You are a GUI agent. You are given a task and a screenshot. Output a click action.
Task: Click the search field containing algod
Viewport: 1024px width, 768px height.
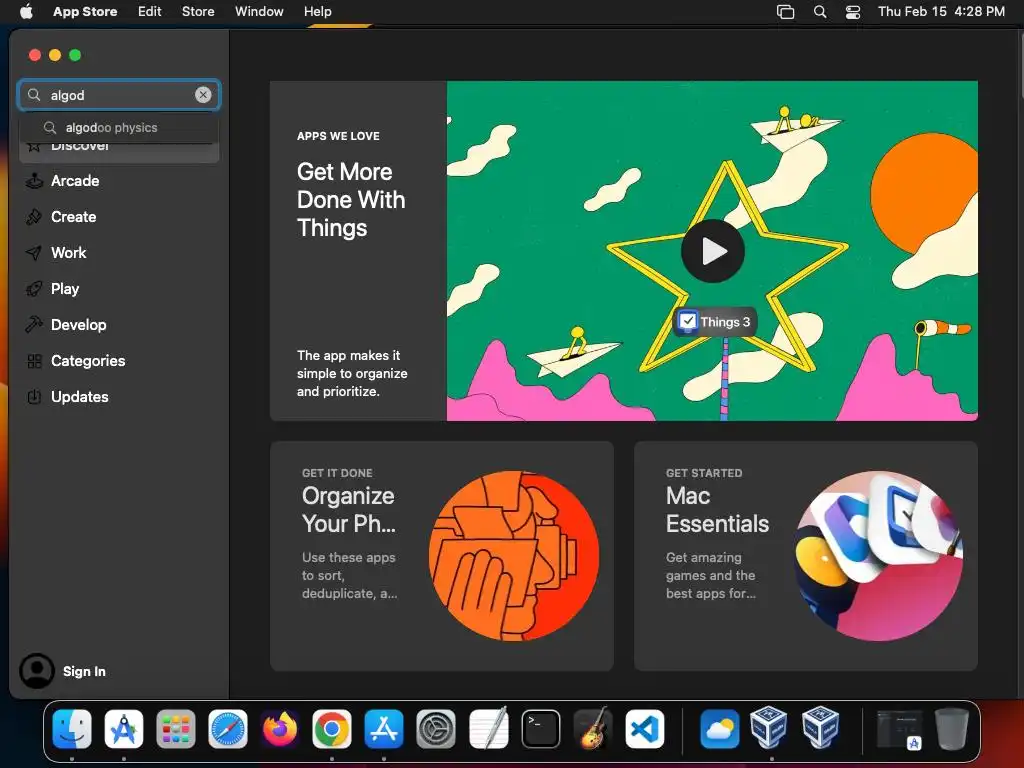pyautogui.click(x=119, y=95)
